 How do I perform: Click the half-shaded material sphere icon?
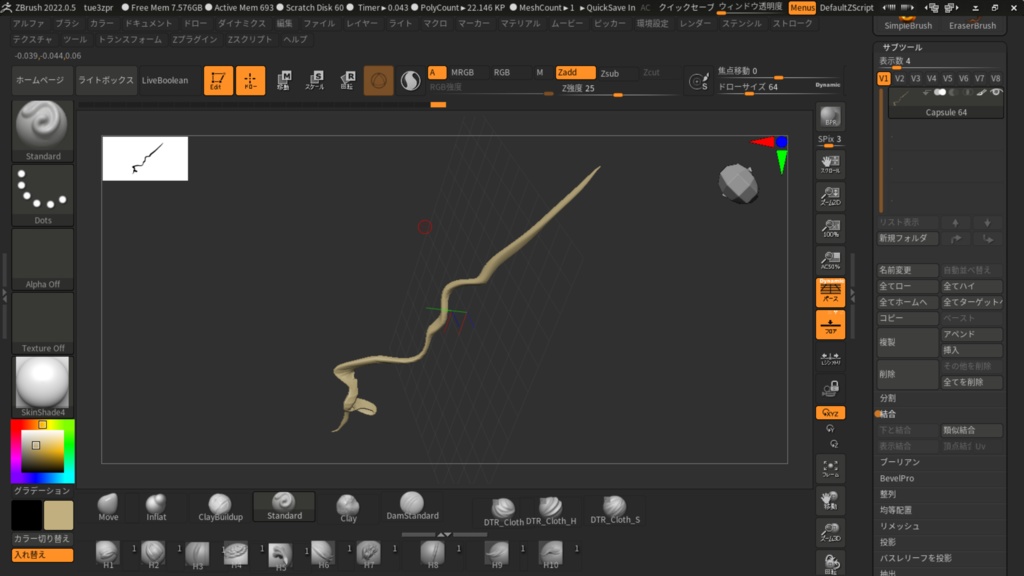pos(410,81)
